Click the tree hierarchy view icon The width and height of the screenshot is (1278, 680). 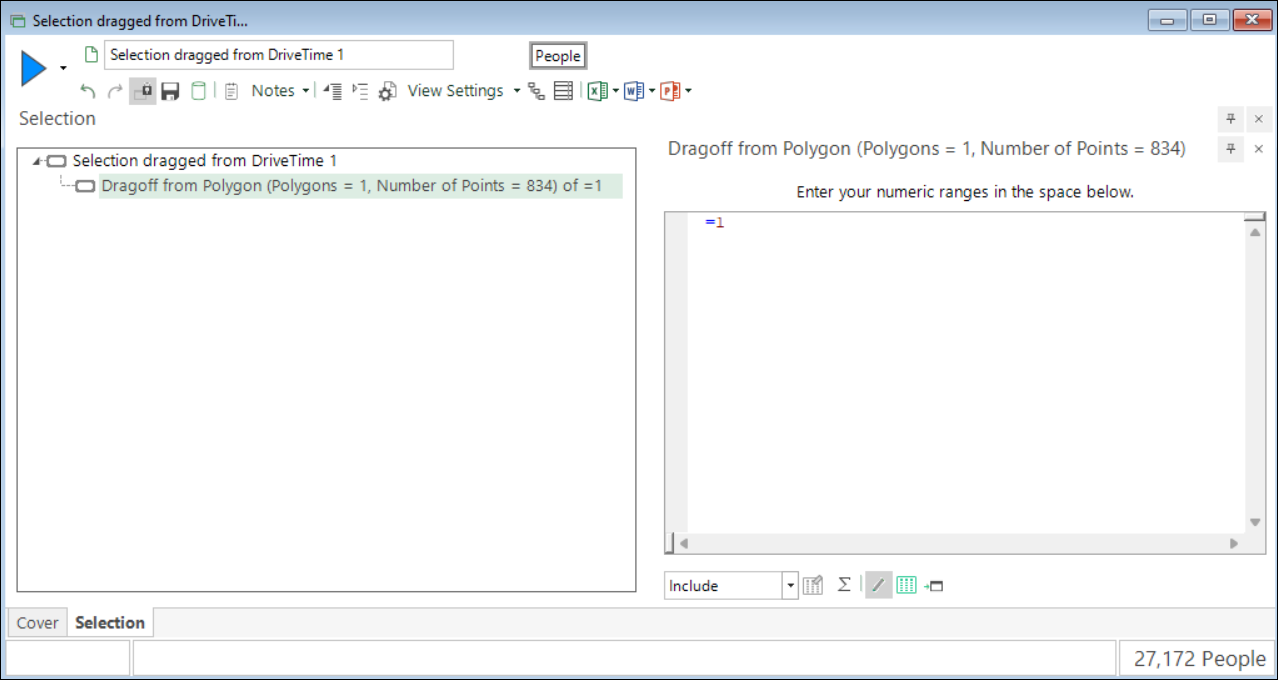tap(537, 91)
